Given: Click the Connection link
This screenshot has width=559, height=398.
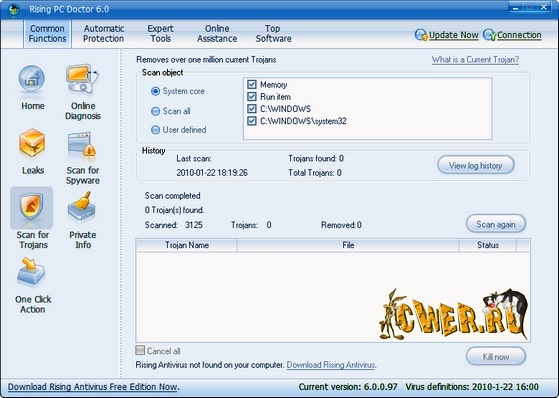Looking at the screenshot, I should coord(519,35).
